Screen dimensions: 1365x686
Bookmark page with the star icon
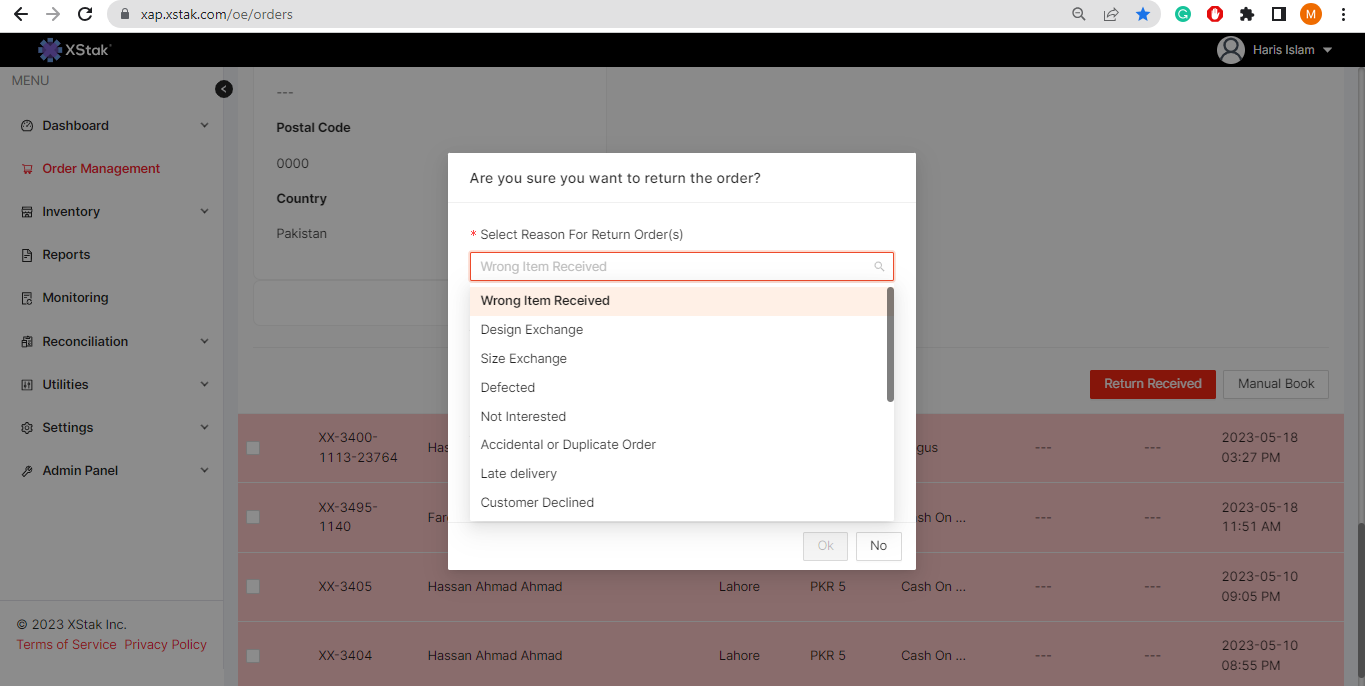click(x=1143, y=14)
